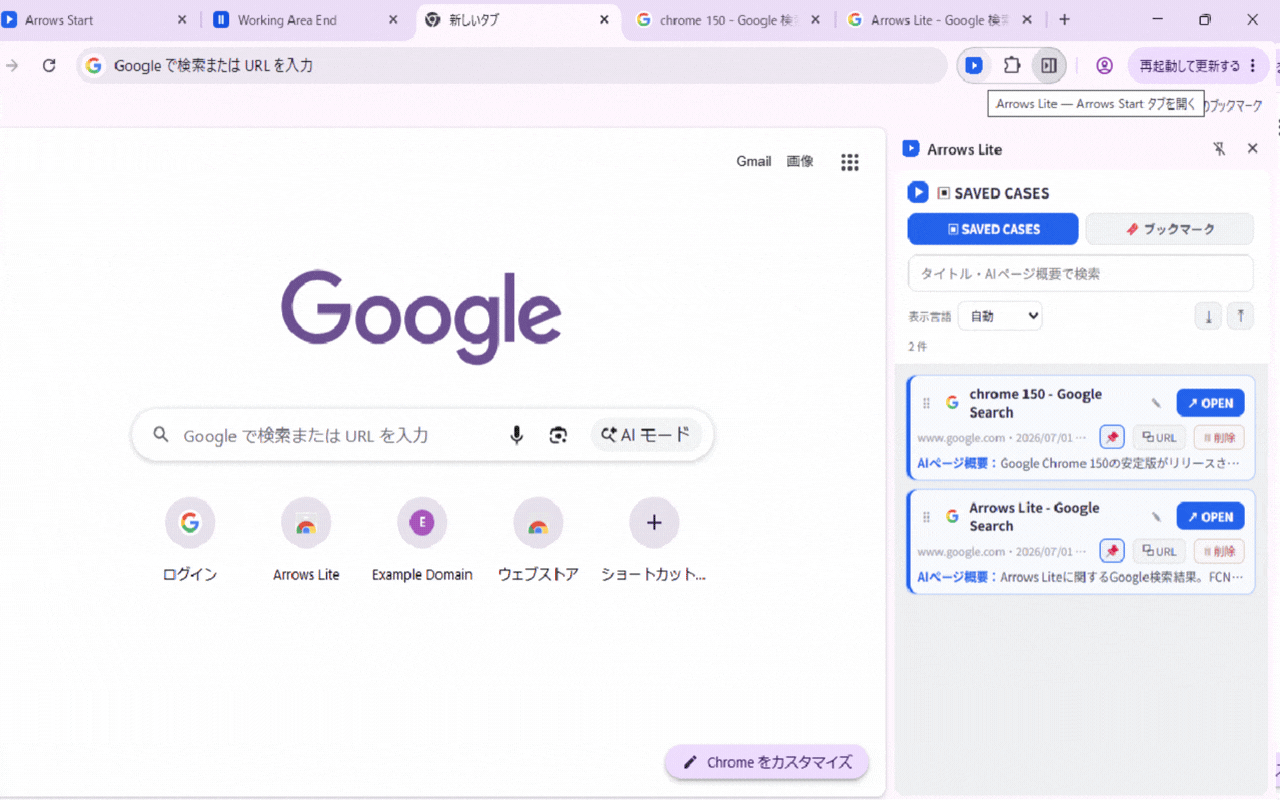
Task: Click the up-arrow sort button
Action: tap(1240, 317)
